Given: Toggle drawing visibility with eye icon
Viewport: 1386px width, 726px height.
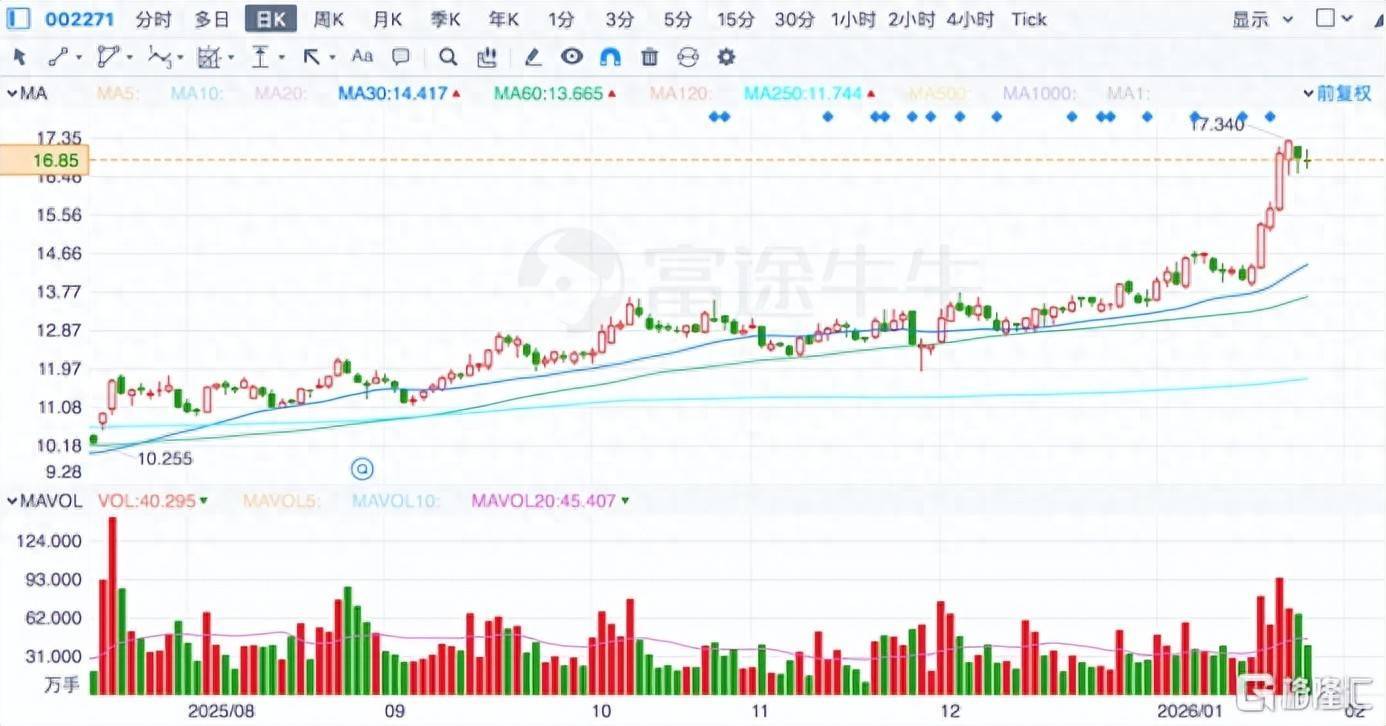Looking at the screenshot, I should click(571, 57).
